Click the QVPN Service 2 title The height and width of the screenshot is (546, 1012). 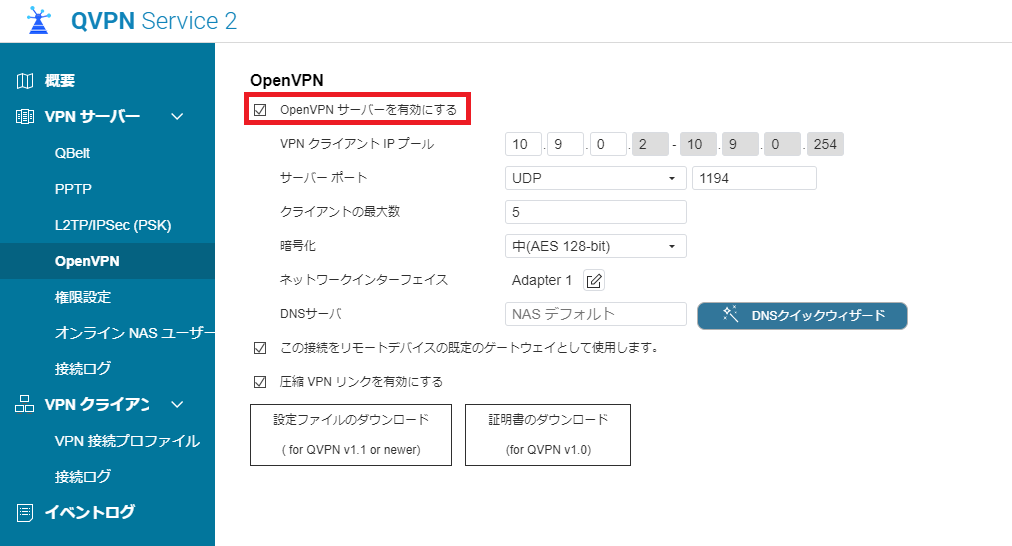click(154, 21)
